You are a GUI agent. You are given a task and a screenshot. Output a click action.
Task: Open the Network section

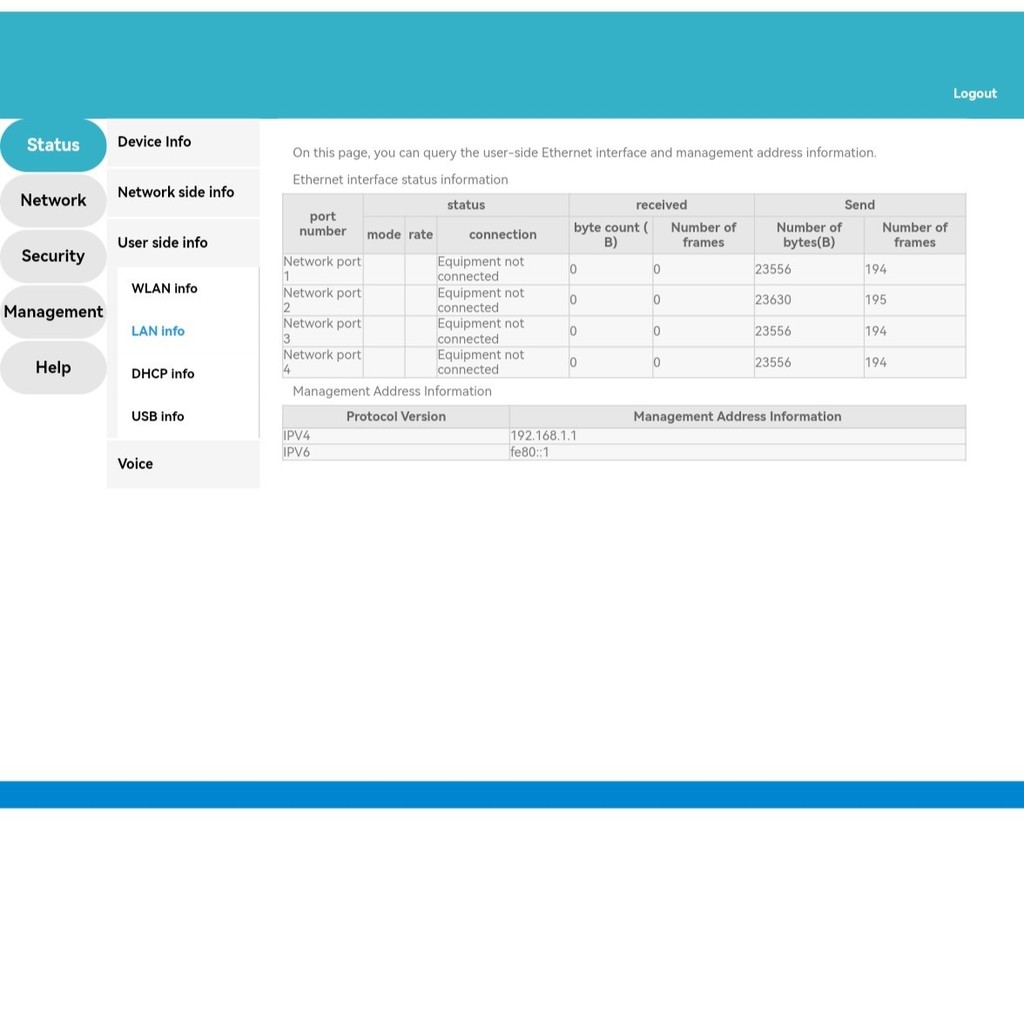click(x=53, y=200)
